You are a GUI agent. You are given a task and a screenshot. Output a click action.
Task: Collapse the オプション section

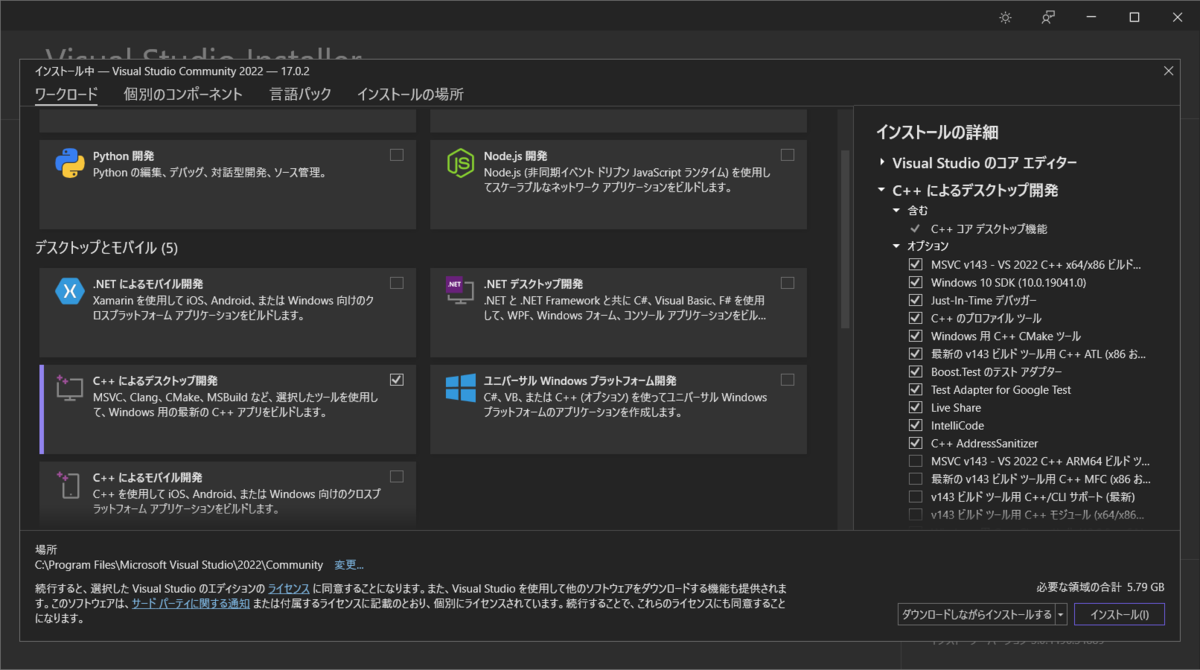[x=897, y=246]
